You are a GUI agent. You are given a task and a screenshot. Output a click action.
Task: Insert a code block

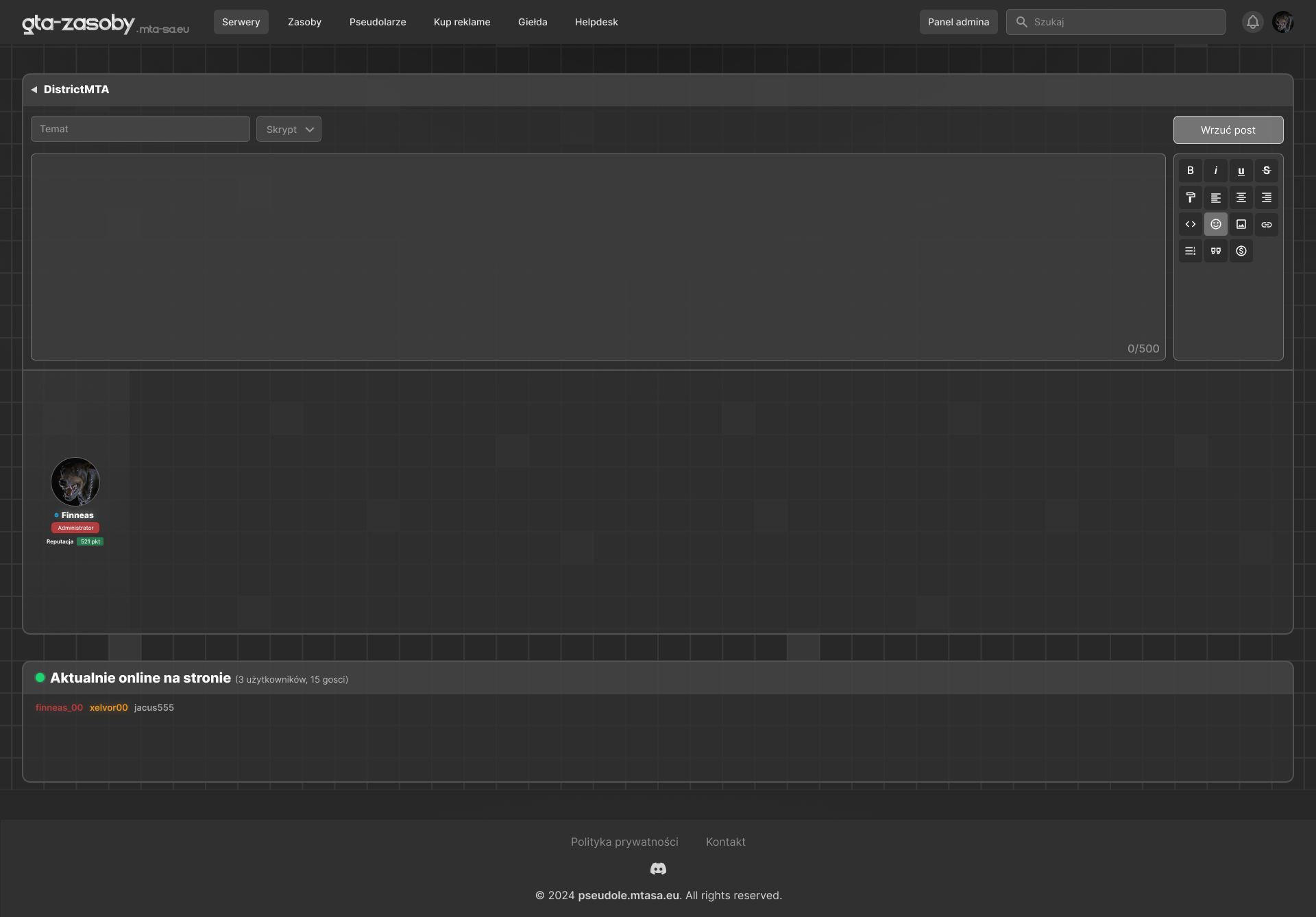1191,224
